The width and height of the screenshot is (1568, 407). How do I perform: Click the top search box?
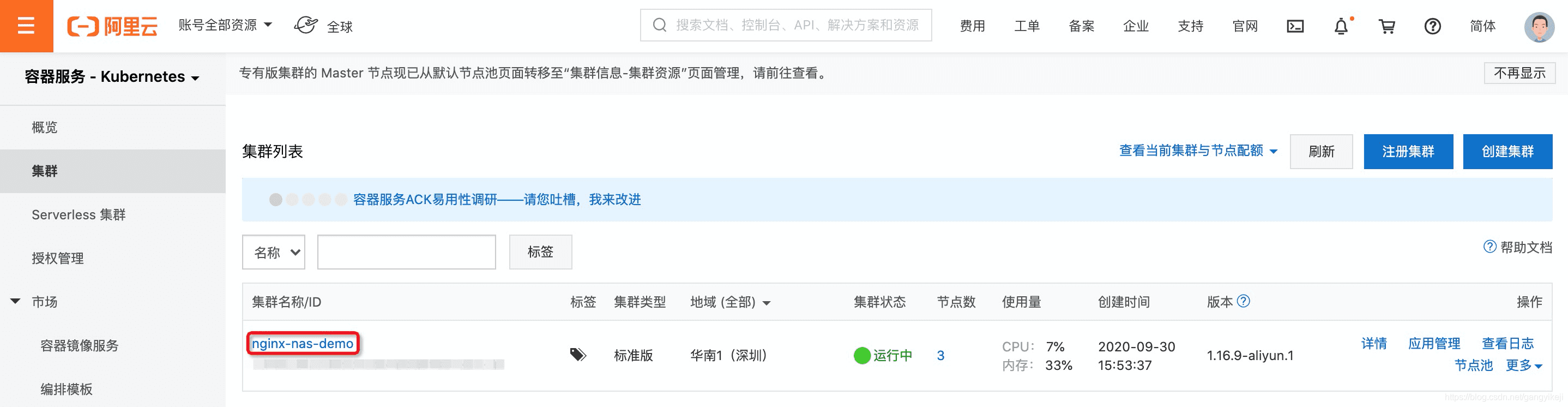[x=786, y=25]
